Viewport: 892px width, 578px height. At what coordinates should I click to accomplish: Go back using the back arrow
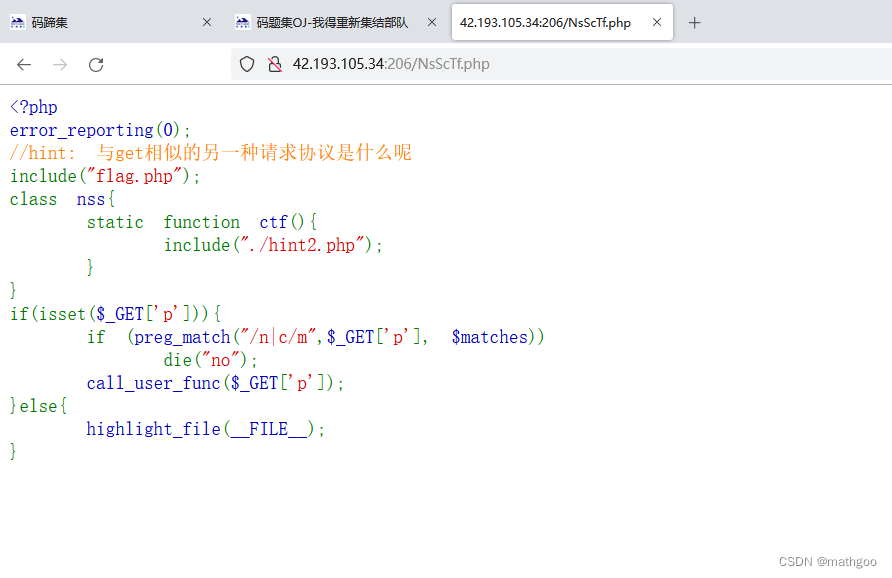tap(24, 64)
